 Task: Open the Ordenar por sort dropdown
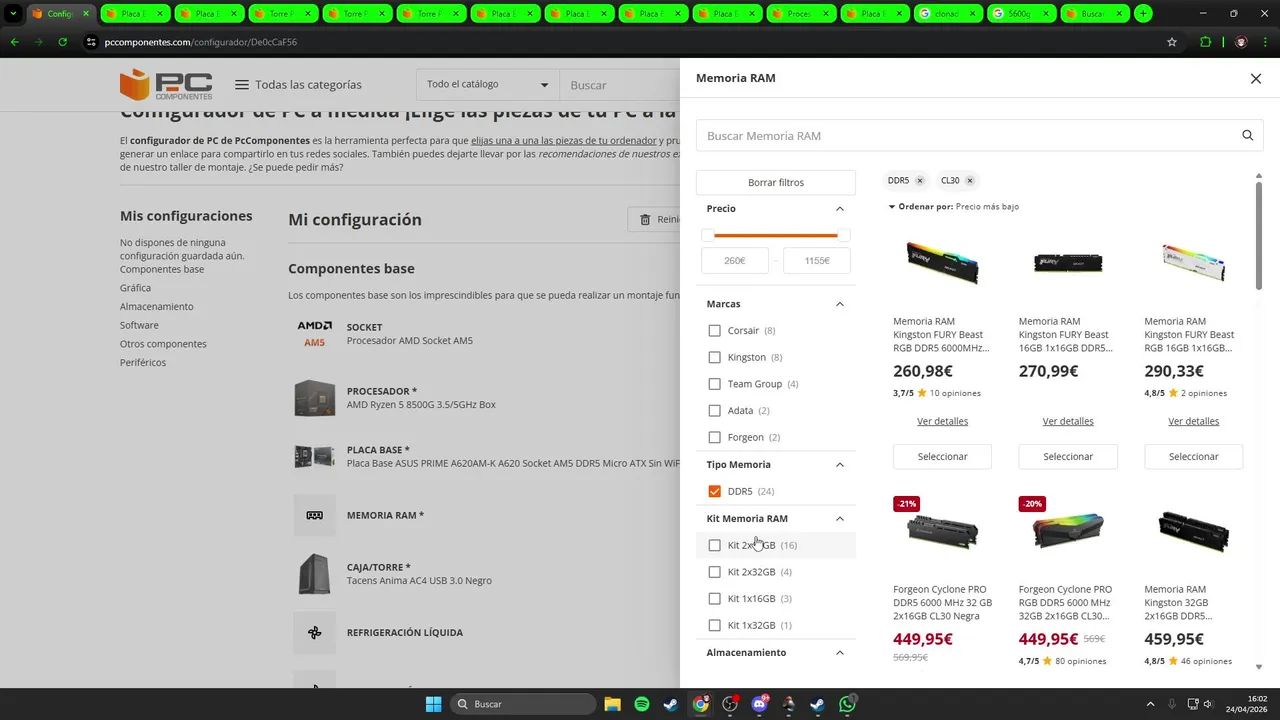954,206
